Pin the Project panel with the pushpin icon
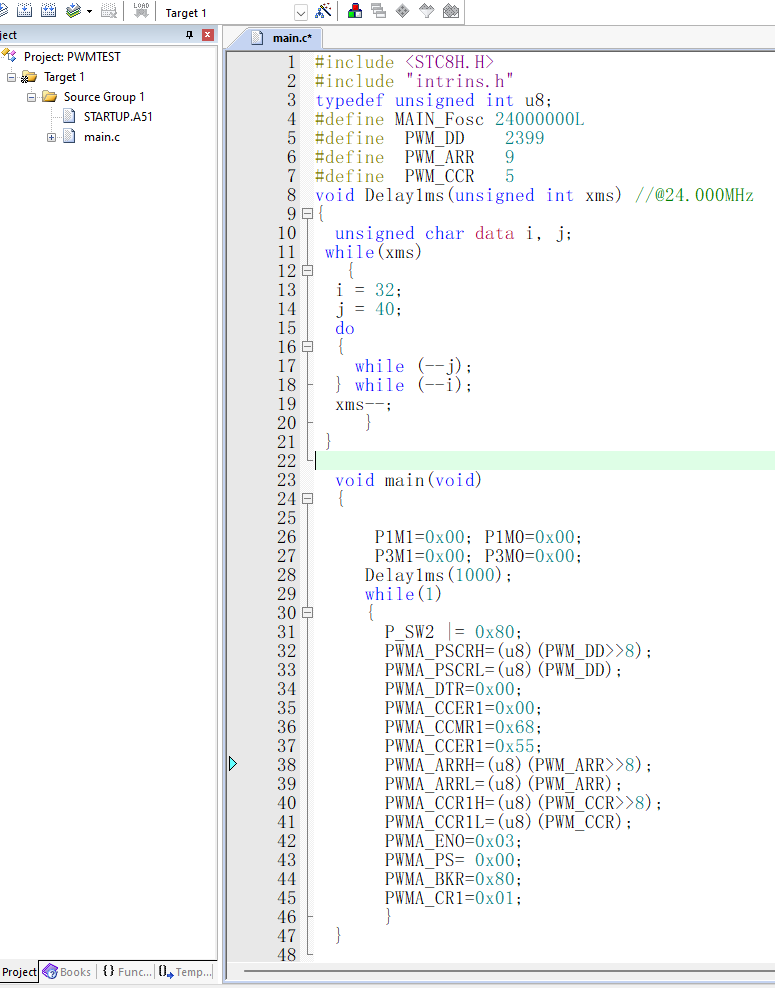775x988 pixels. (190, 35)
